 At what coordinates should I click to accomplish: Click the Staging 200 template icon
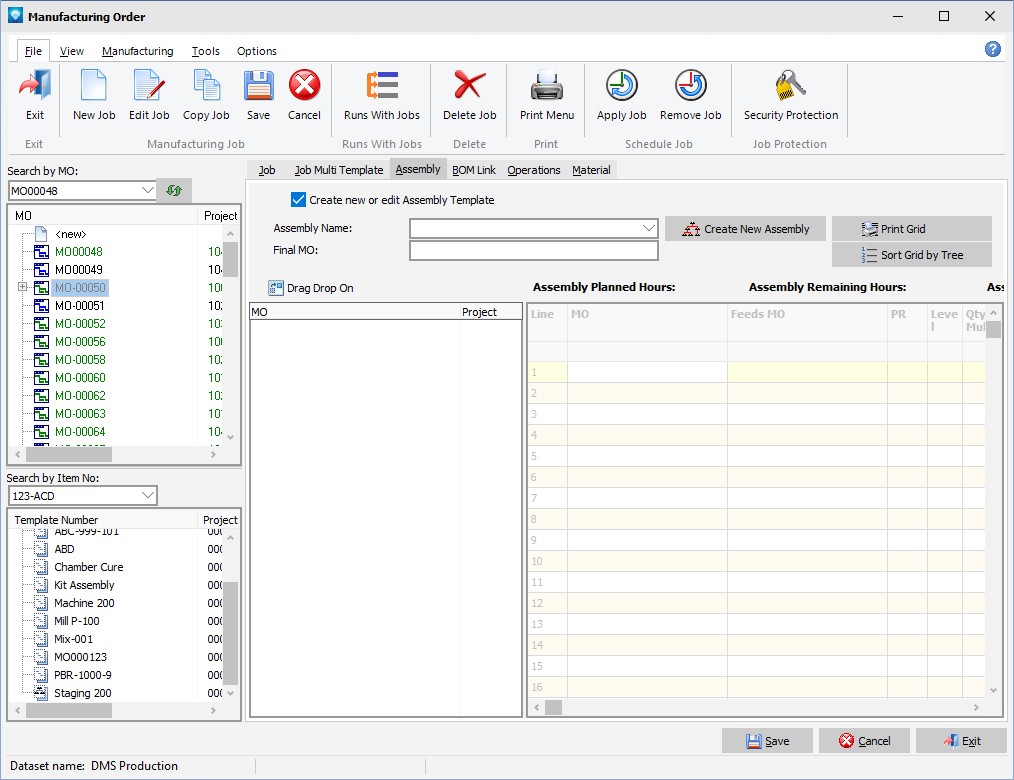[41, 693]
